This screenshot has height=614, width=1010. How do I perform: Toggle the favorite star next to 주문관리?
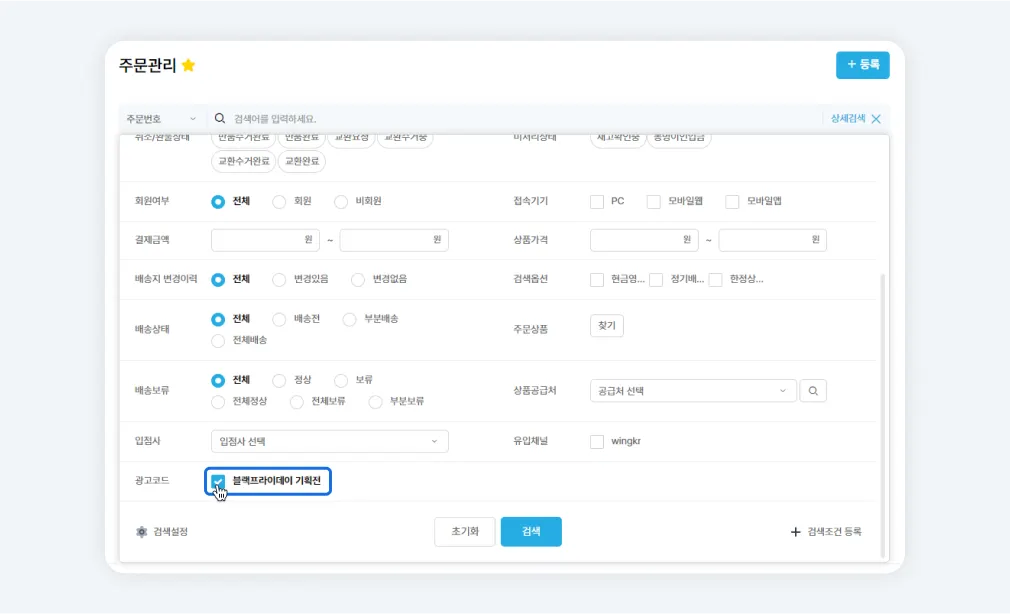[x=189, y=65]
